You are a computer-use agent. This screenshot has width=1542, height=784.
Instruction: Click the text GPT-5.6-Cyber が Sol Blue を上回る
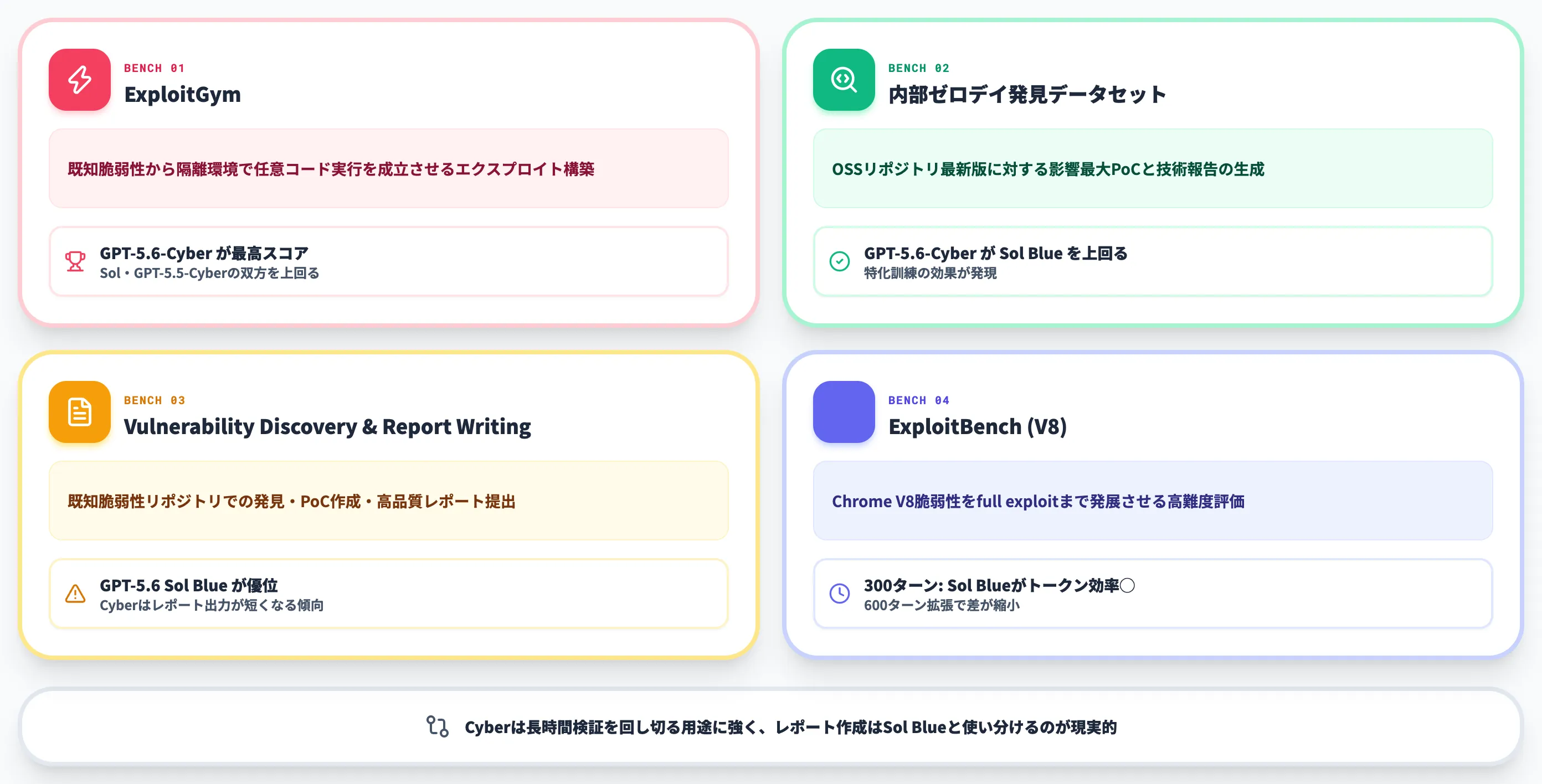pyautogui.click(x=996, y=253)
